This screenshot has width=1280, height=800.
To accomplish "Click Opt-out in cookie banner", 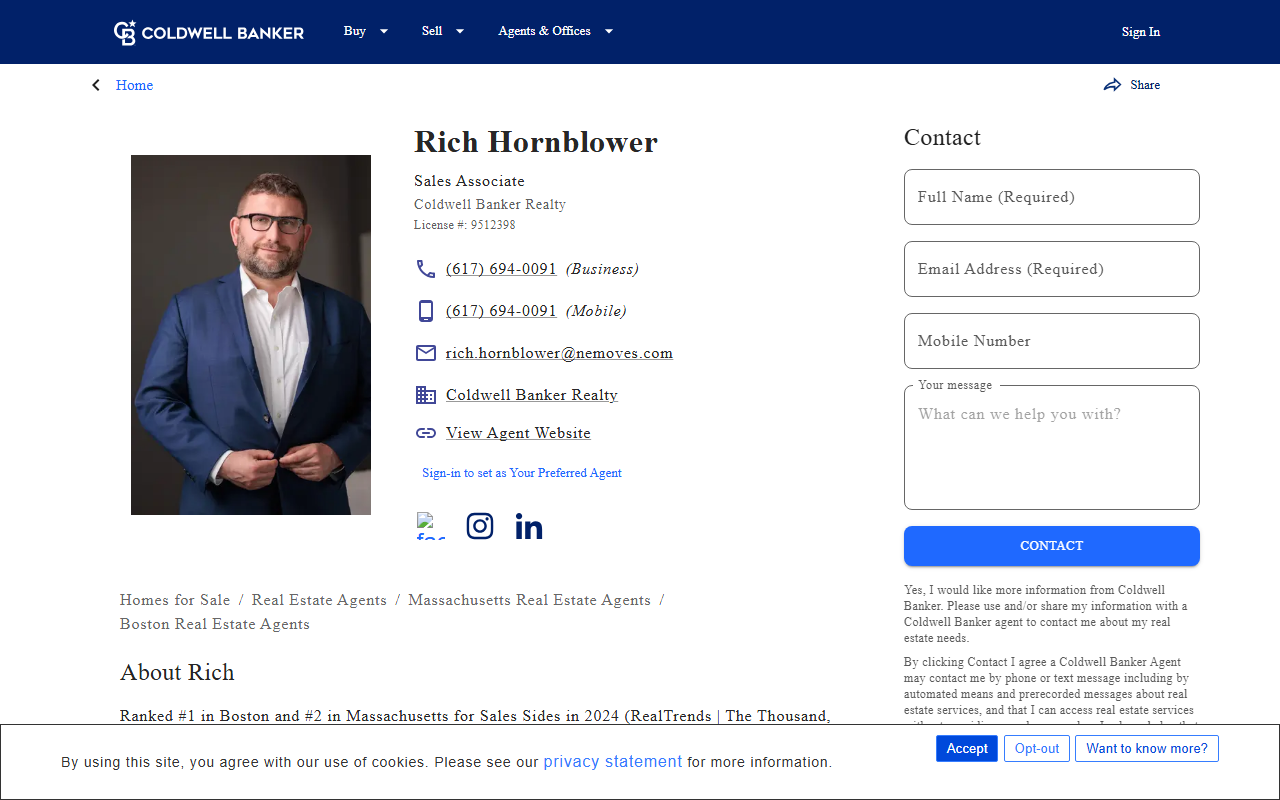I will click(x=1037, y=748).
